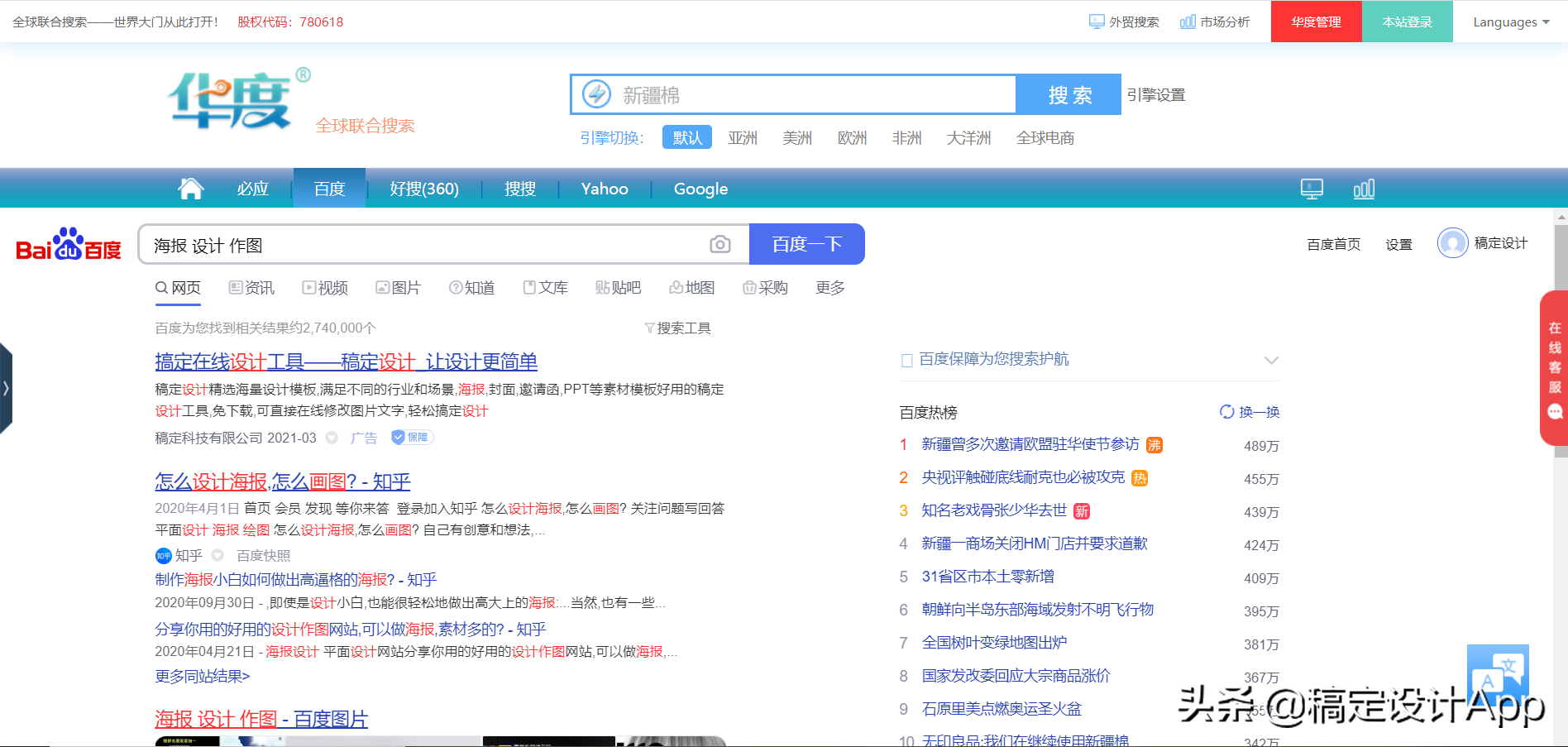Screen dimensions: 1568x747
Task: Select the 亚洲 engine option
Action: tap(743, 138)
